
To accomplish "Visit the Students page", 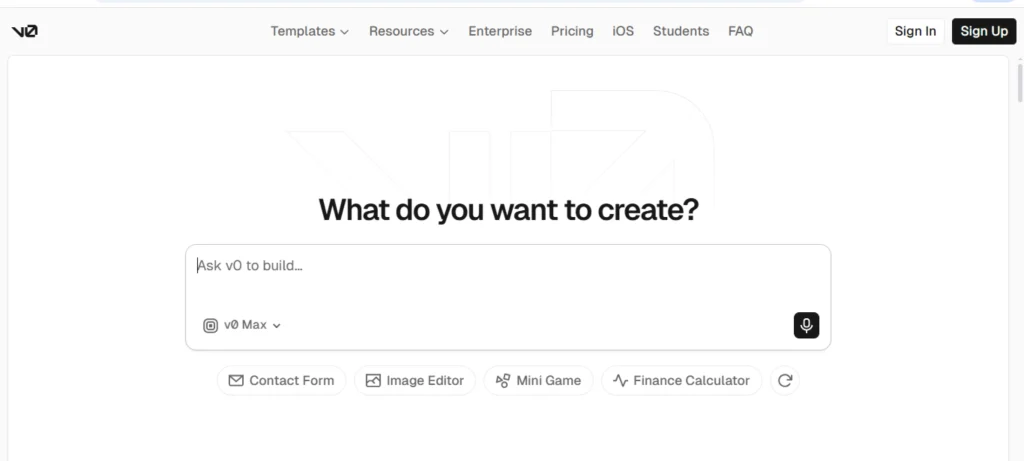I will (x=681, y=31).
